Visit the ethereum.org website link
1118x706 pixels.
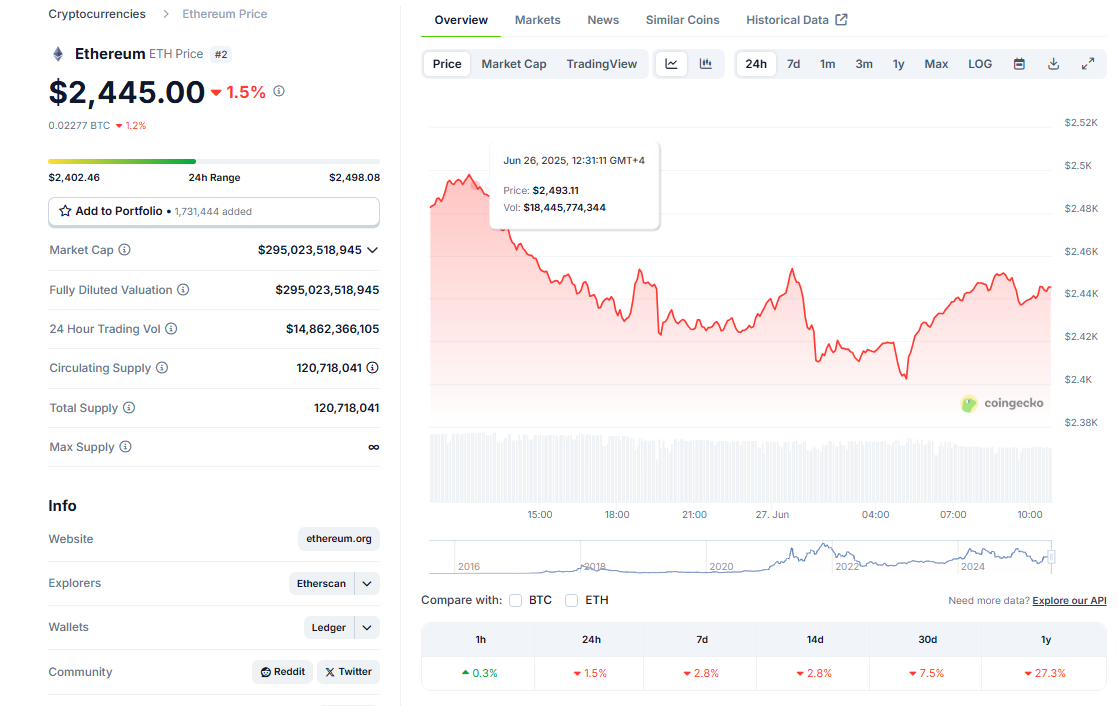coord(339,539)
